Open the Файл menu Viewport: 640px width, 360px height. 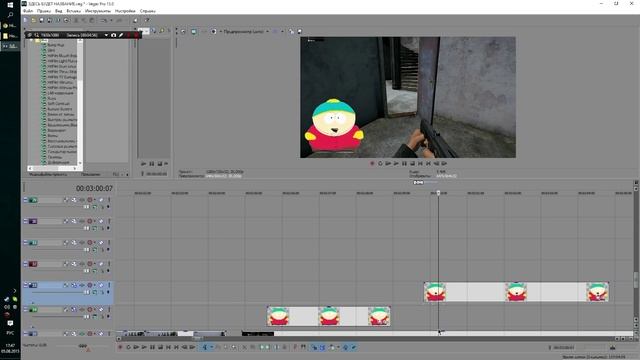(x=28, y=11)
